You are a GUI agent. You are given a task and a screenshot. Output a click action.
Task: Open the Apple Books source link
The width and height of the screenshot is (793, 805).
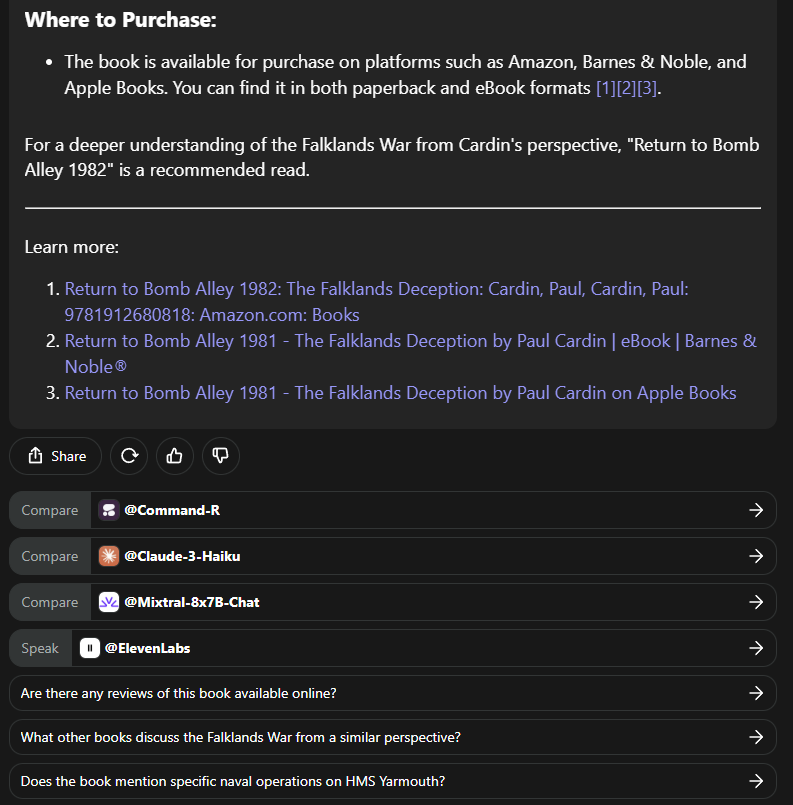[400, 393]
